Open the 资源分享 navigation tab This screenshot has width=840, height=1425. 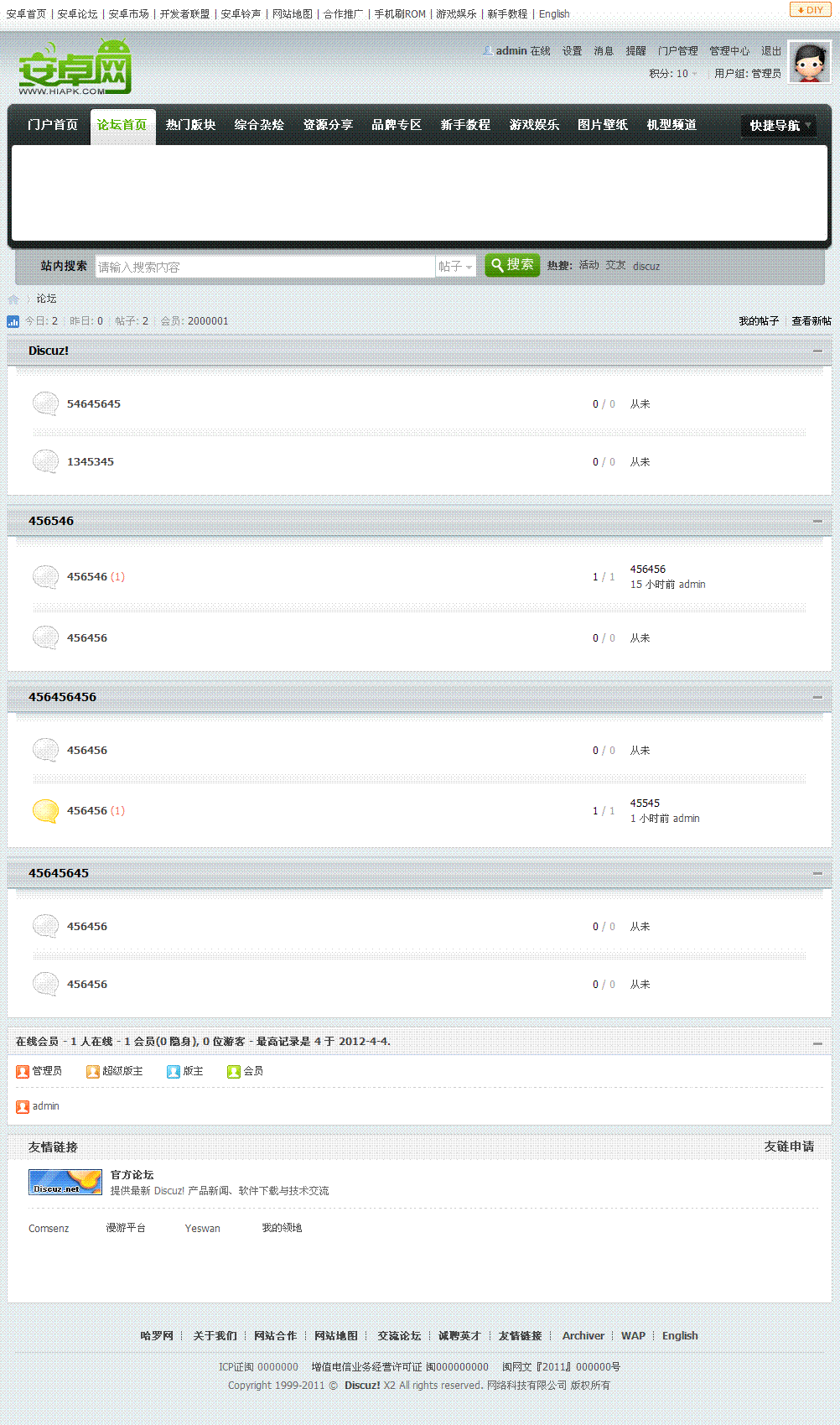coord(328,125)
